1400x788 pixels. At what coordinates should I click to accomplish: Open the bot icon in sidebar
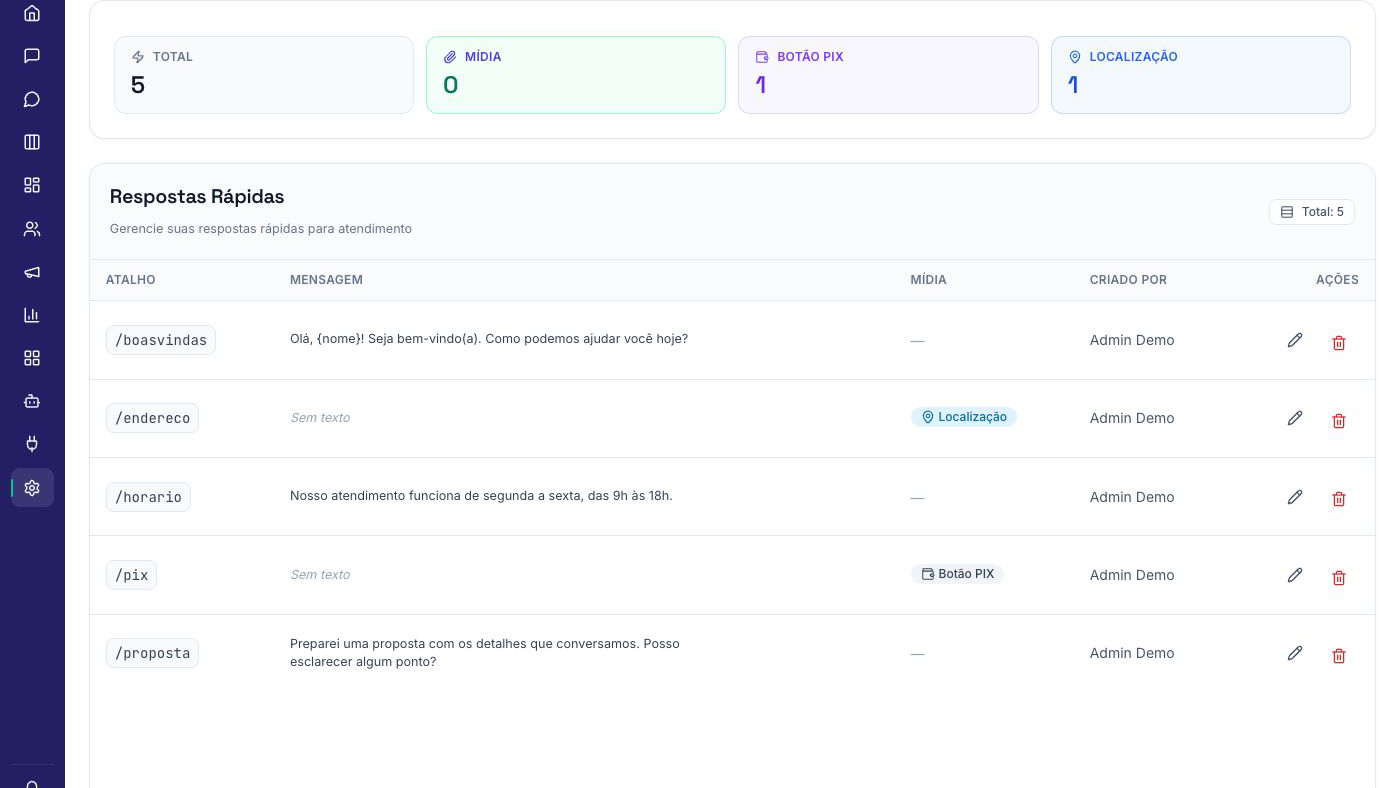[32, 401]
